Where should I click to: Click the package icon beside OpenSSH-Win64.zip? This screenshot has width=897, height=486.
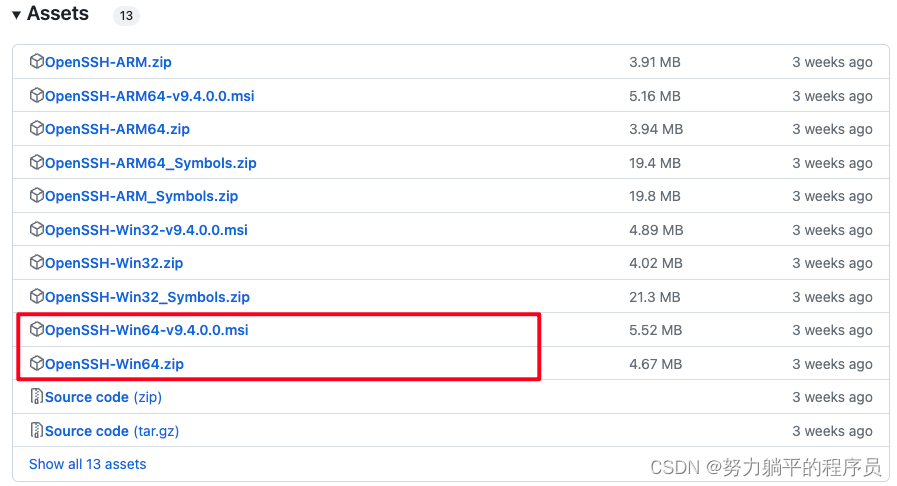tap(37, 363)
